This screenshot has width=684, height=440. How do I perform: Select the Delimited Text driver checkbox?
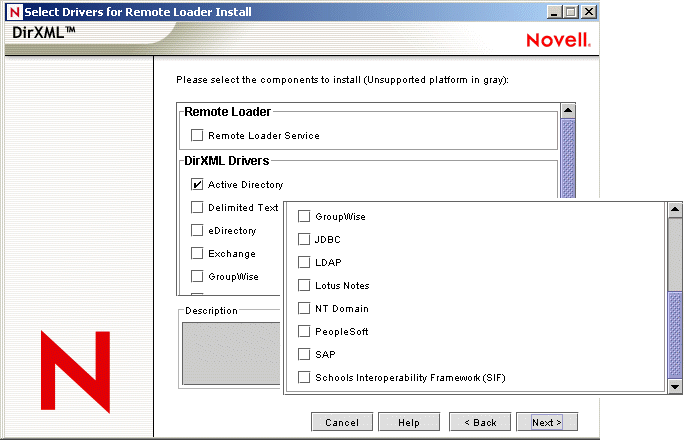197,208
